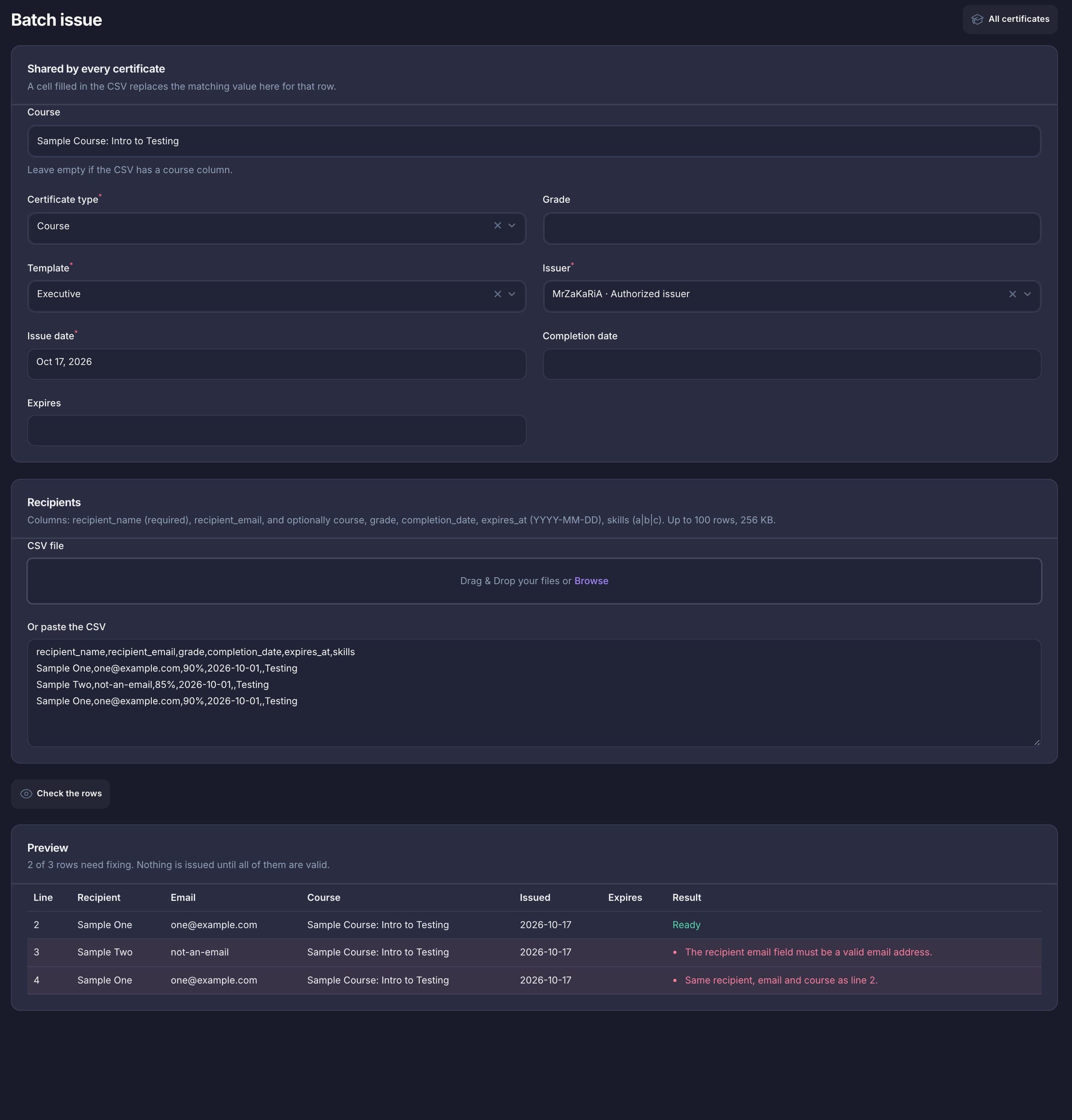Click the Recipient column header
This screenshot has width=1072, height=1120.
(x=99, y=897)
